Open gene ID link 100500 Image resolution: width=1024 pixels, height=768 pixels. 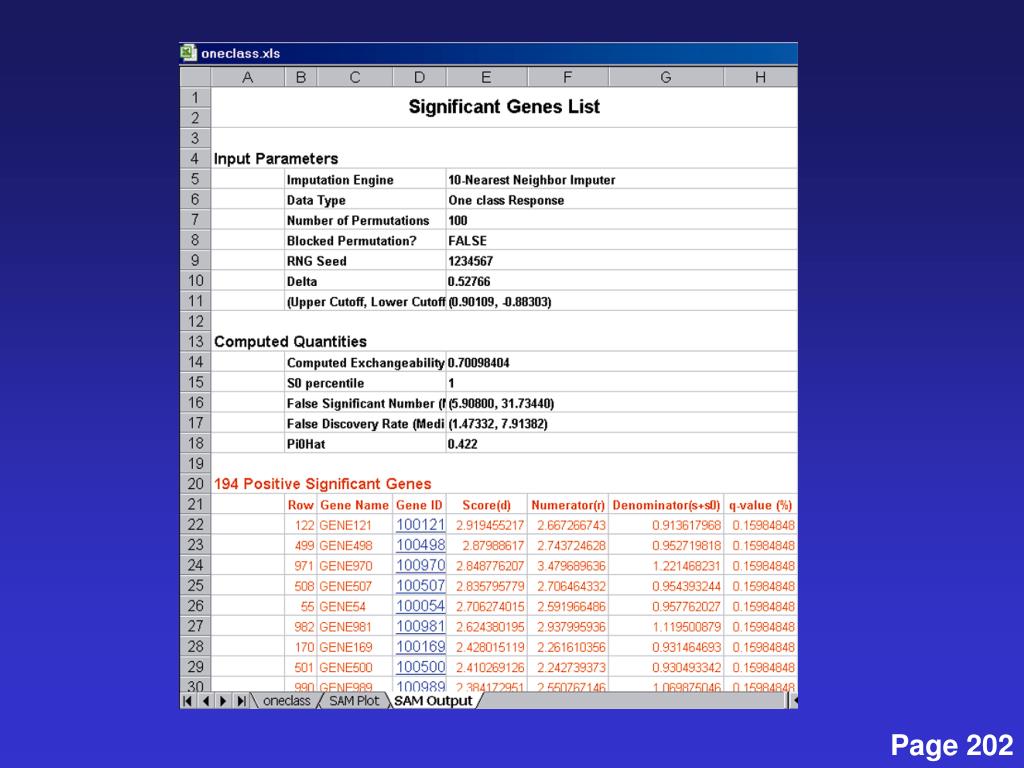(421, 666)
